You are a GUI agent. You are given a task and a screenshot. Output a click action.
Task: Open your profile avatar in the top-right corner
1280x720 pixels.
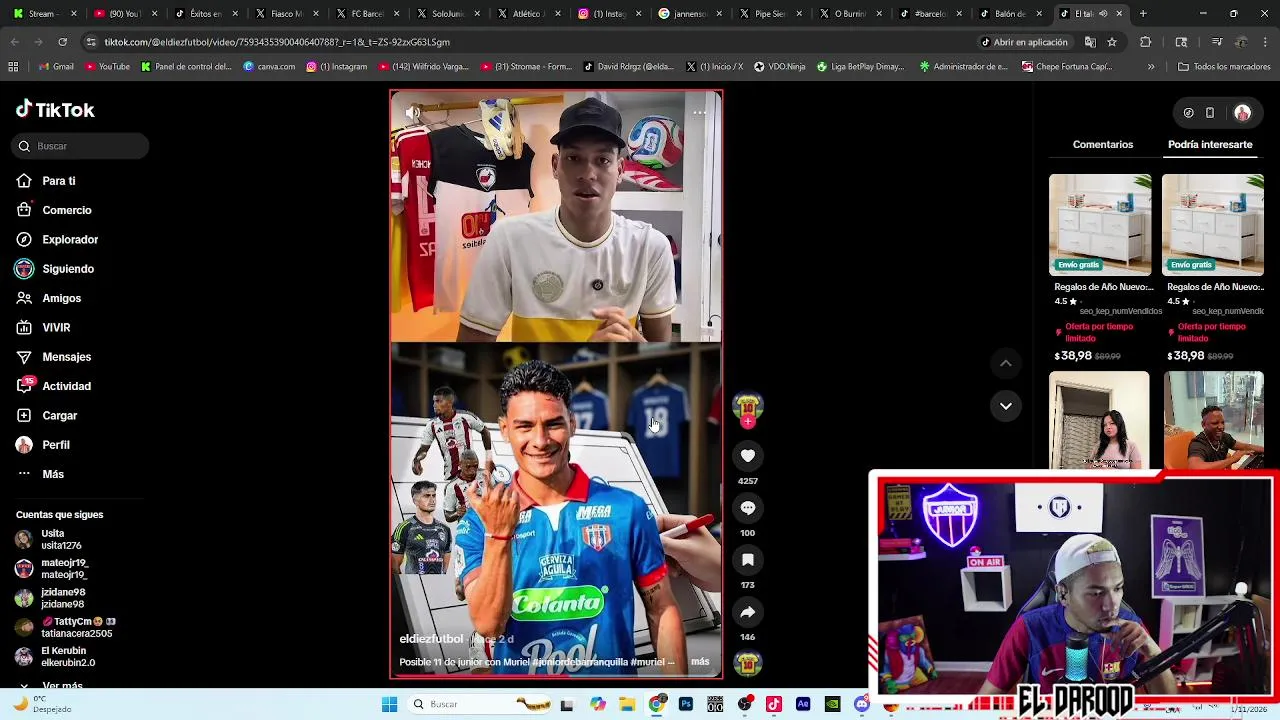pyautogui.click(x=1242, y=113)
